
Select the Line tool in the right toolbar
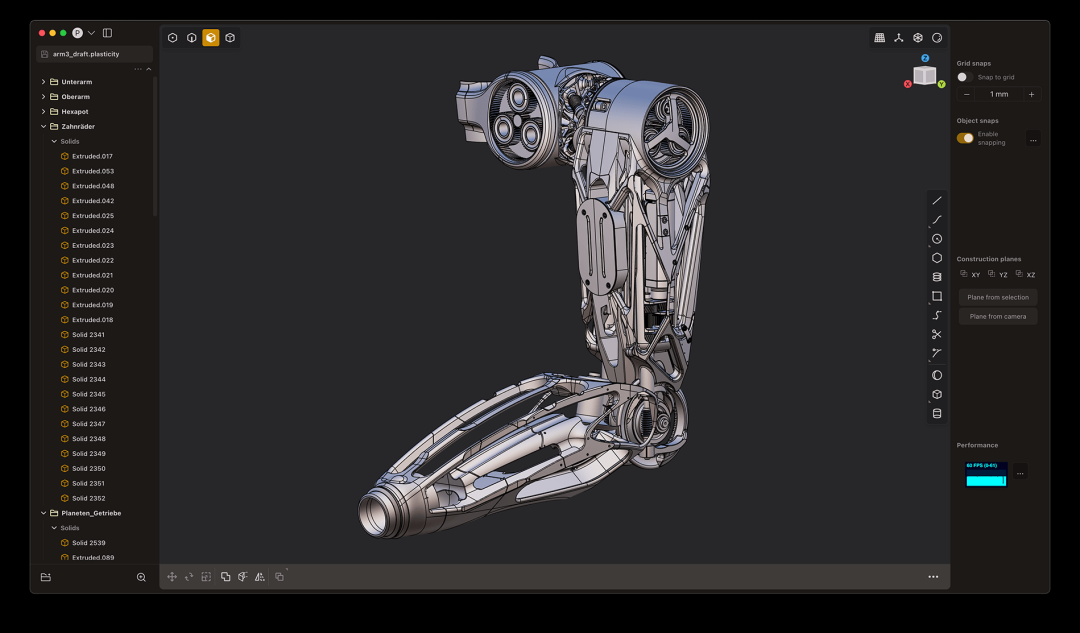[x=937, y=200]
